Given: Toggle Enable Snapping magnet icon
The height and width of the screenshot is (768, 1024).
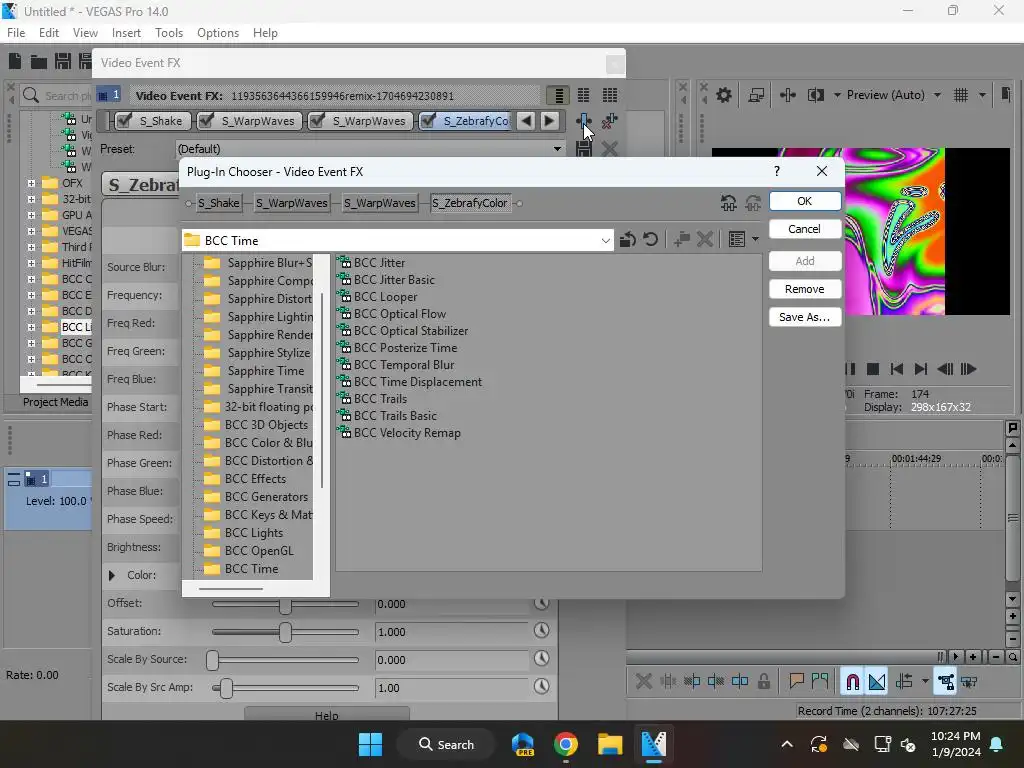Looking at the screenshot, I should pos(852,682).
